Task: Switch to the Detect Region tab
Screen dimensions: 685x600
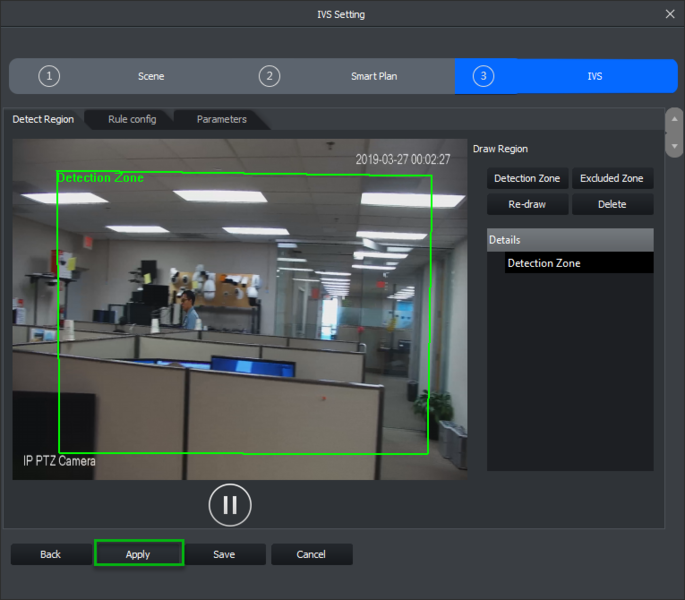Action: pyautogui.click(x=43, y=119)
